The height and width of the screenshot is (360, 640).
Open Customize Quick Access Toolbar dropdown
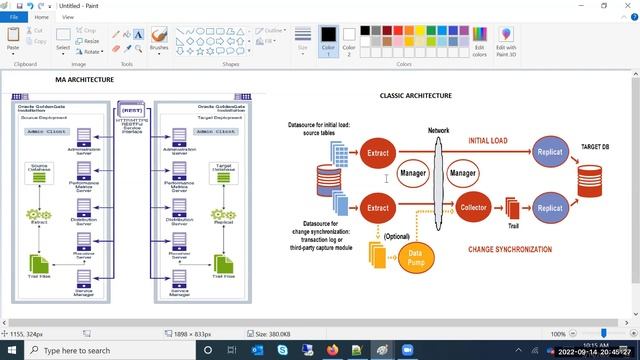(49, 6)
